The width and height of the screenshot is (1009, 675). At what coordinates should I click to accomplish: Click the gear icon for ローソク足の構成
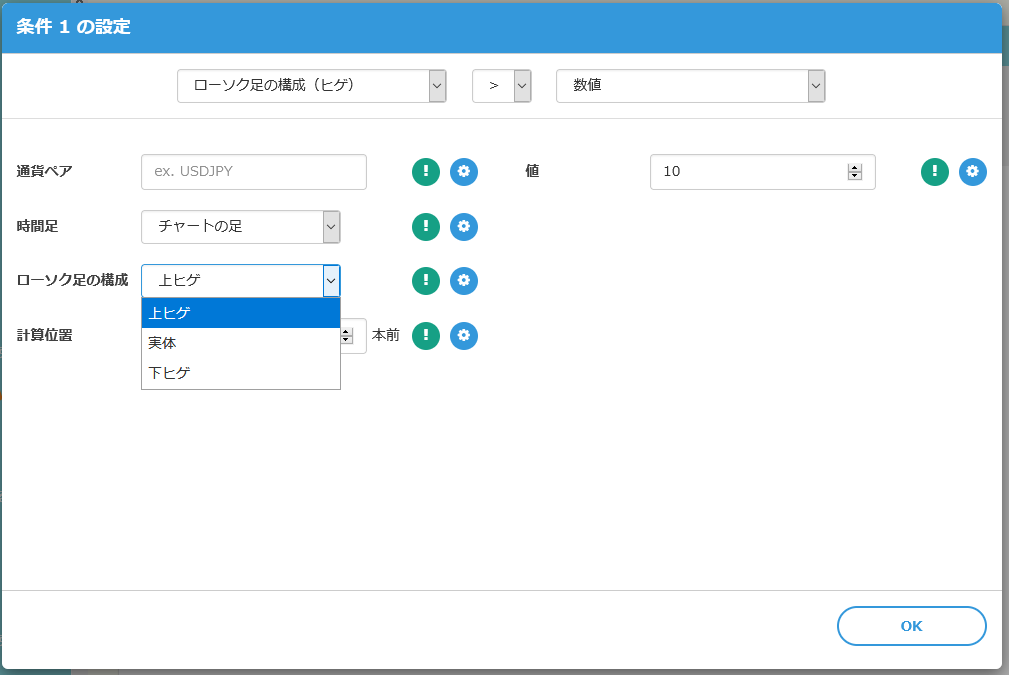click(464, 281)
